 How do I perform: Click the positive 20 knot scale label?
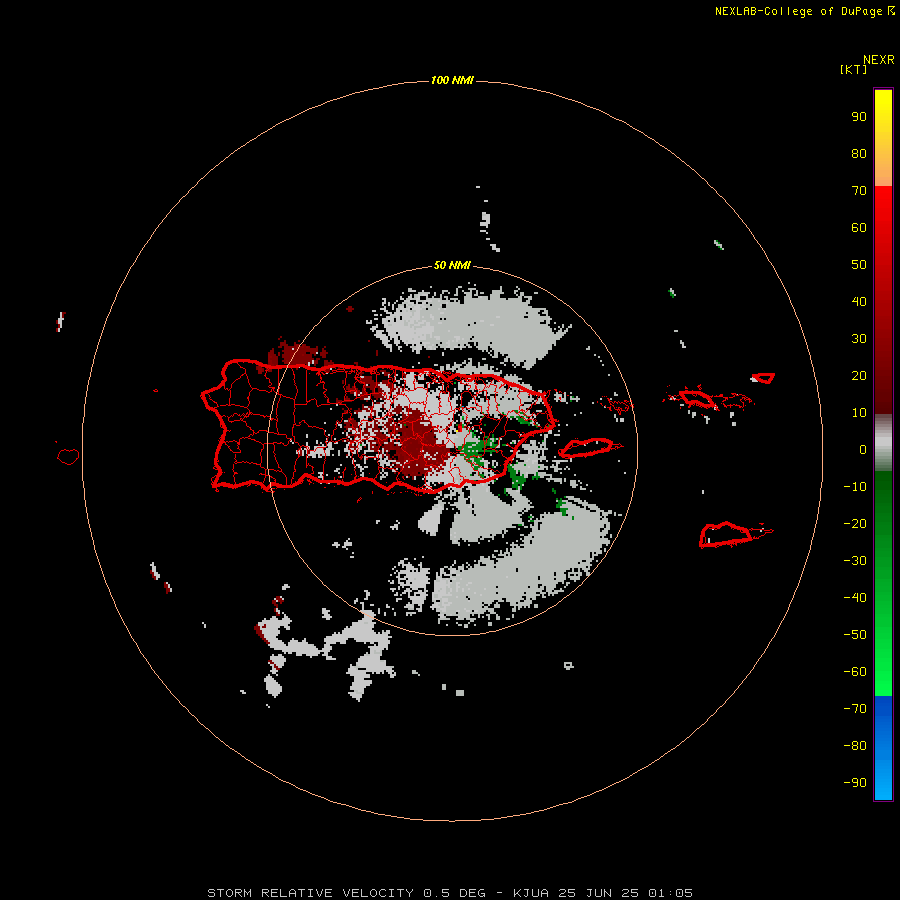coord(859,376)
